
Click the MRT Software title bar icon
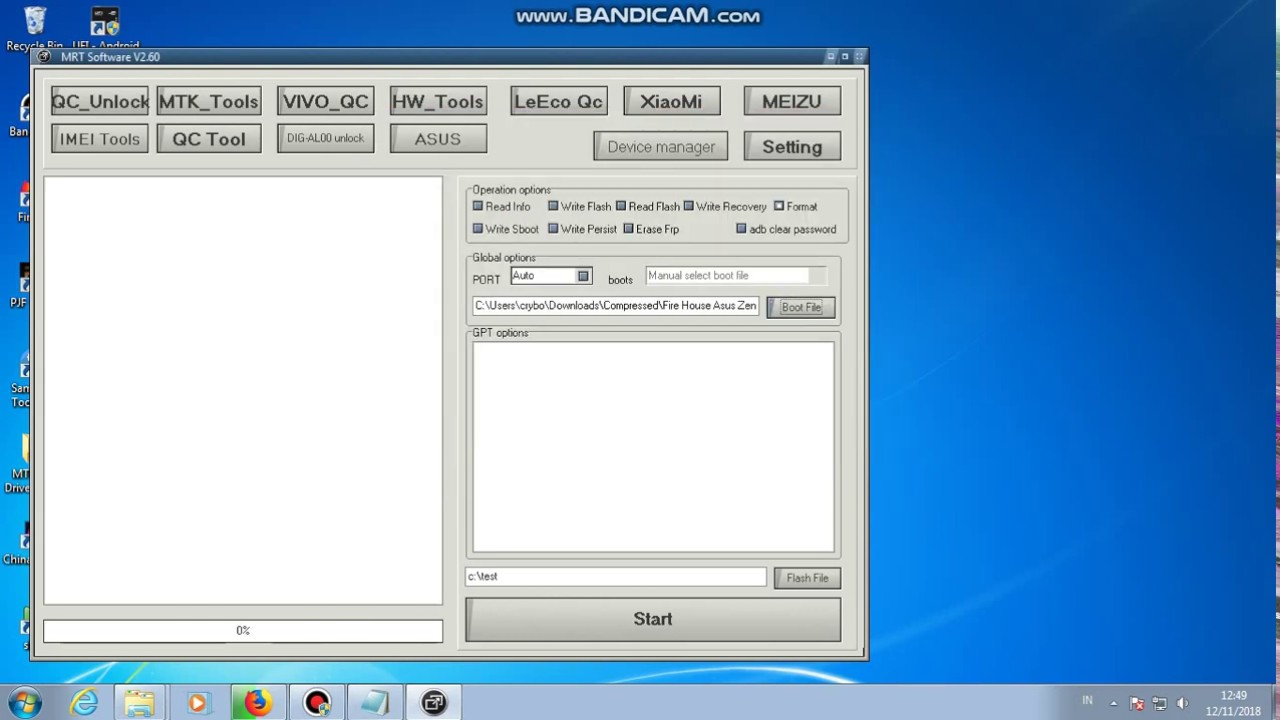click(44, 57)
